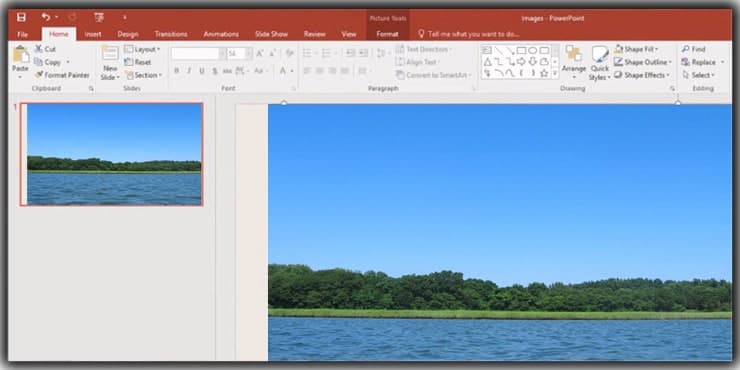This screenshot has width=740, height=370.
Task: Open the File menu
Action: pos(22,34)
